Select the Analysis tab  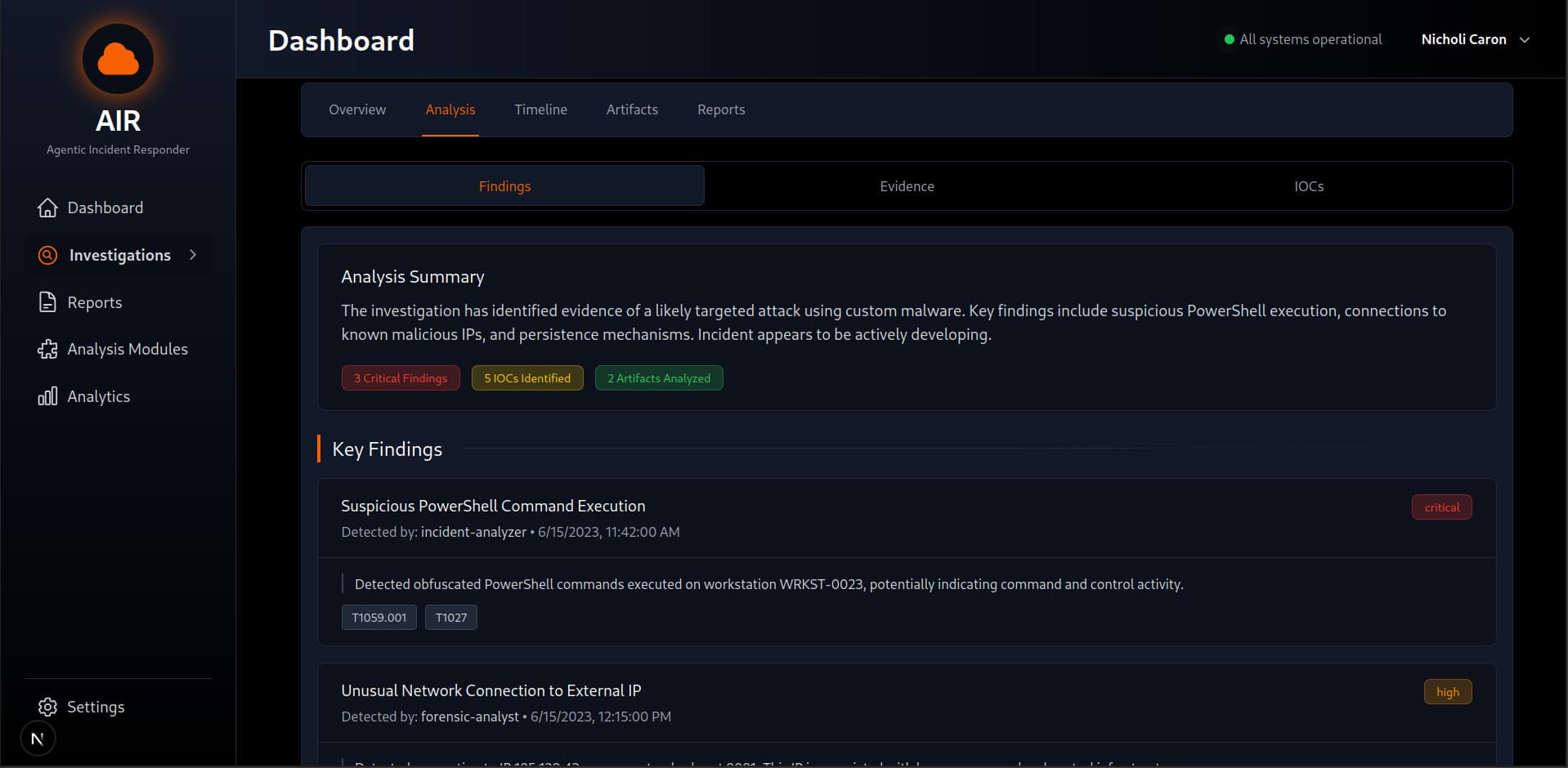click(x=450, y=109)
